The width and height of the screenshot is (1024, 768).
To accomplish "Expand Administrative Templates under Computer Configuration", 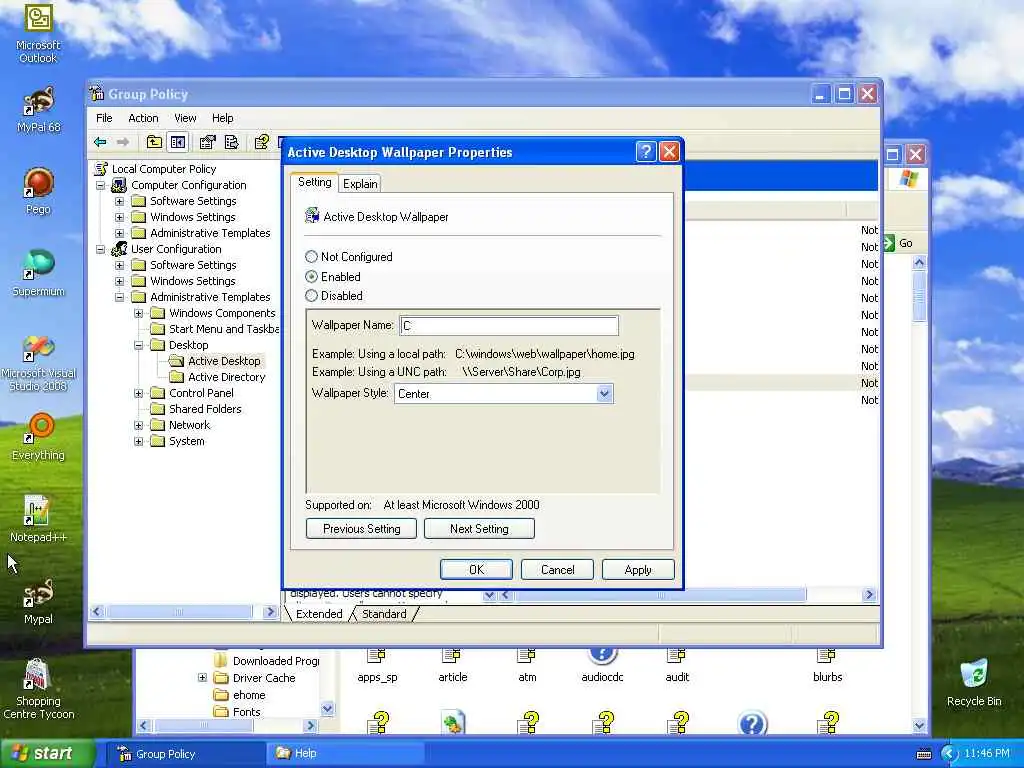I will pos(120,233).
